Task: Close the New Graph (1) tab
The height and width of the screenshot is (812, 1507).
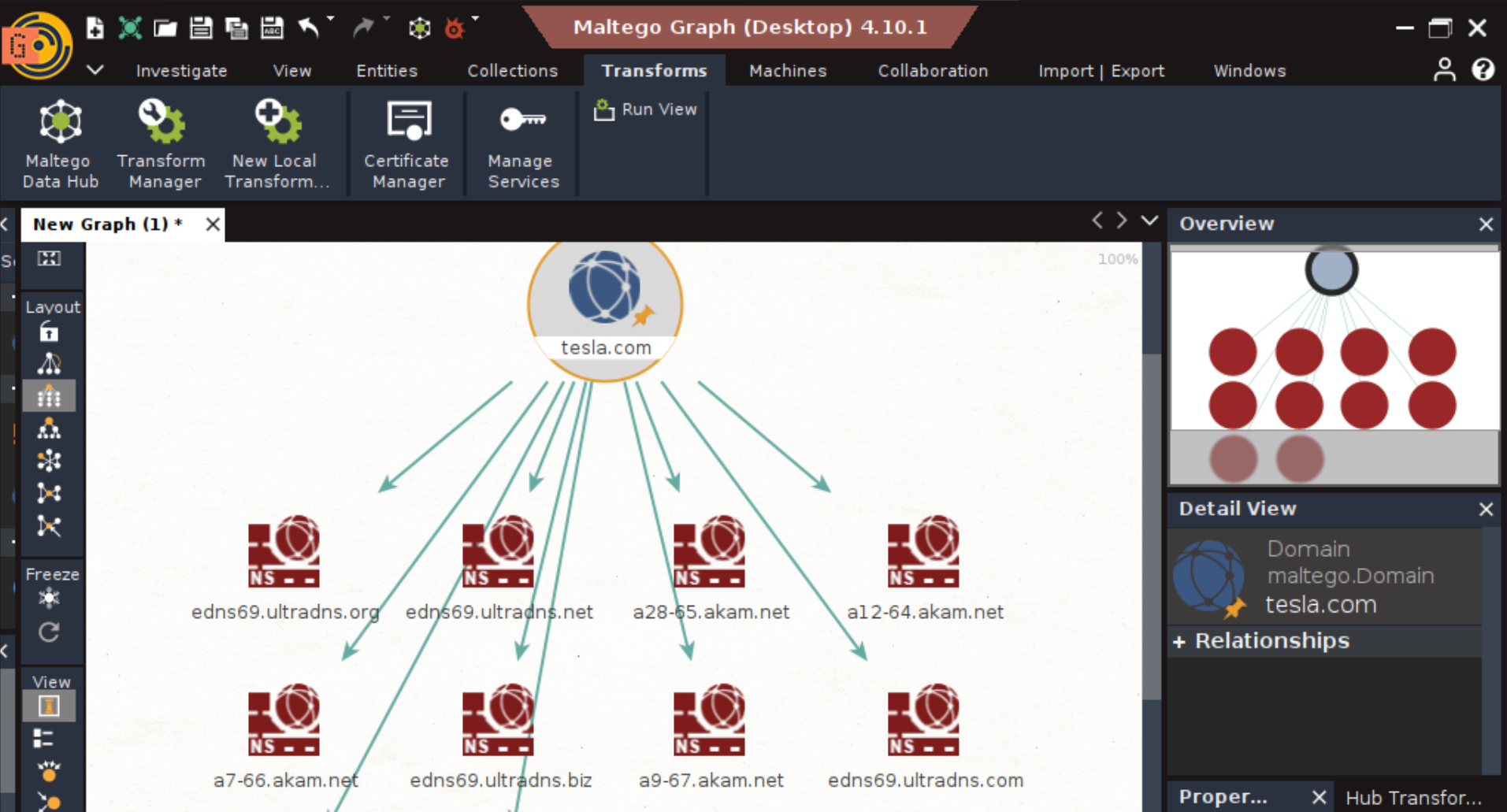Action: click(x=212, y=224)
